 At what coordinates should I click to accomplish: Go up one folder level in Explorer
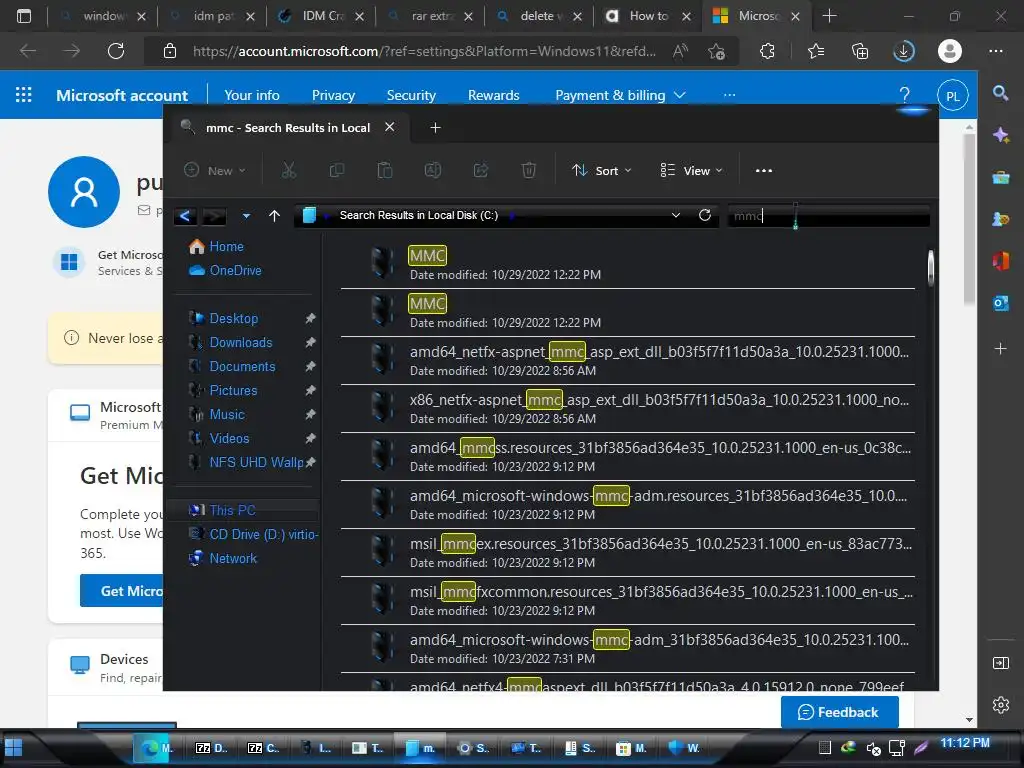point(274,216)
